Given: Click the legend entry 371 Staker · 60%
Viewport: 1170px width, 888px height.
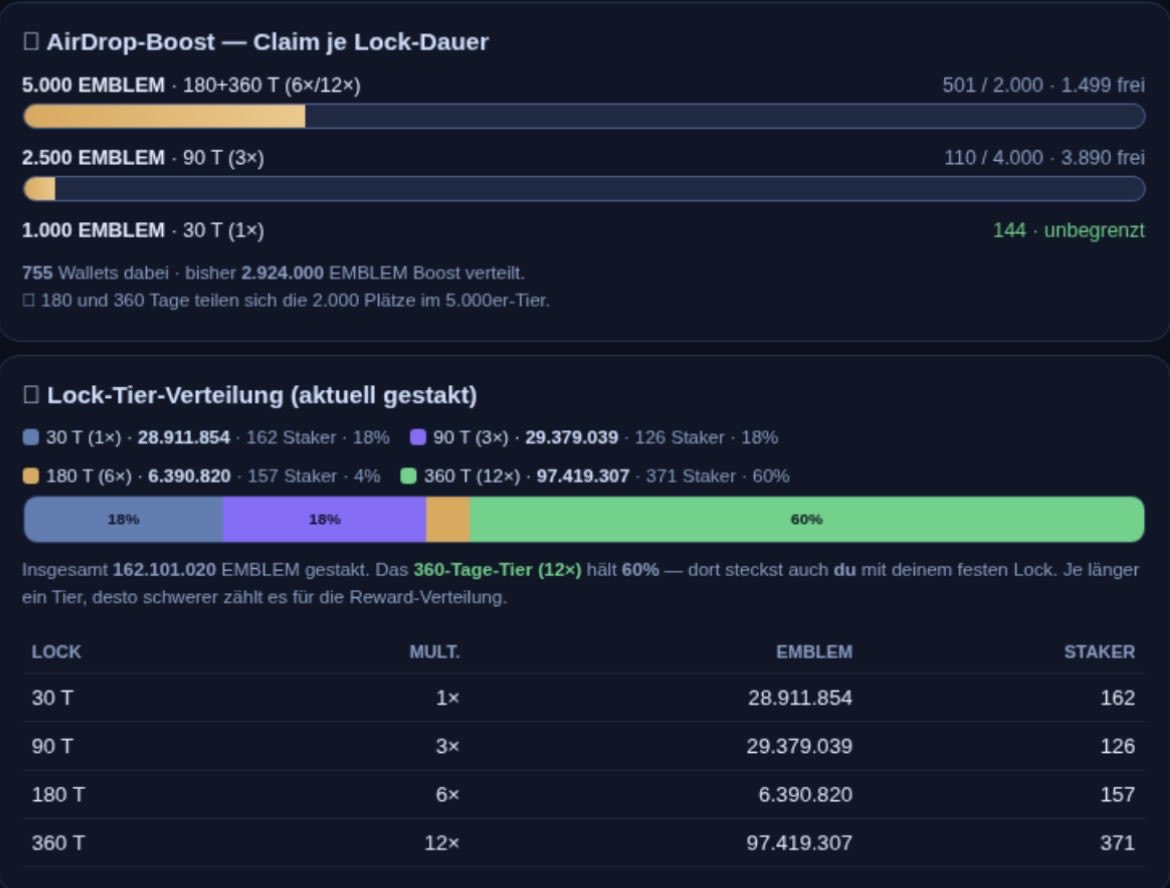Looking at the screenshot, I should [717, 476].
